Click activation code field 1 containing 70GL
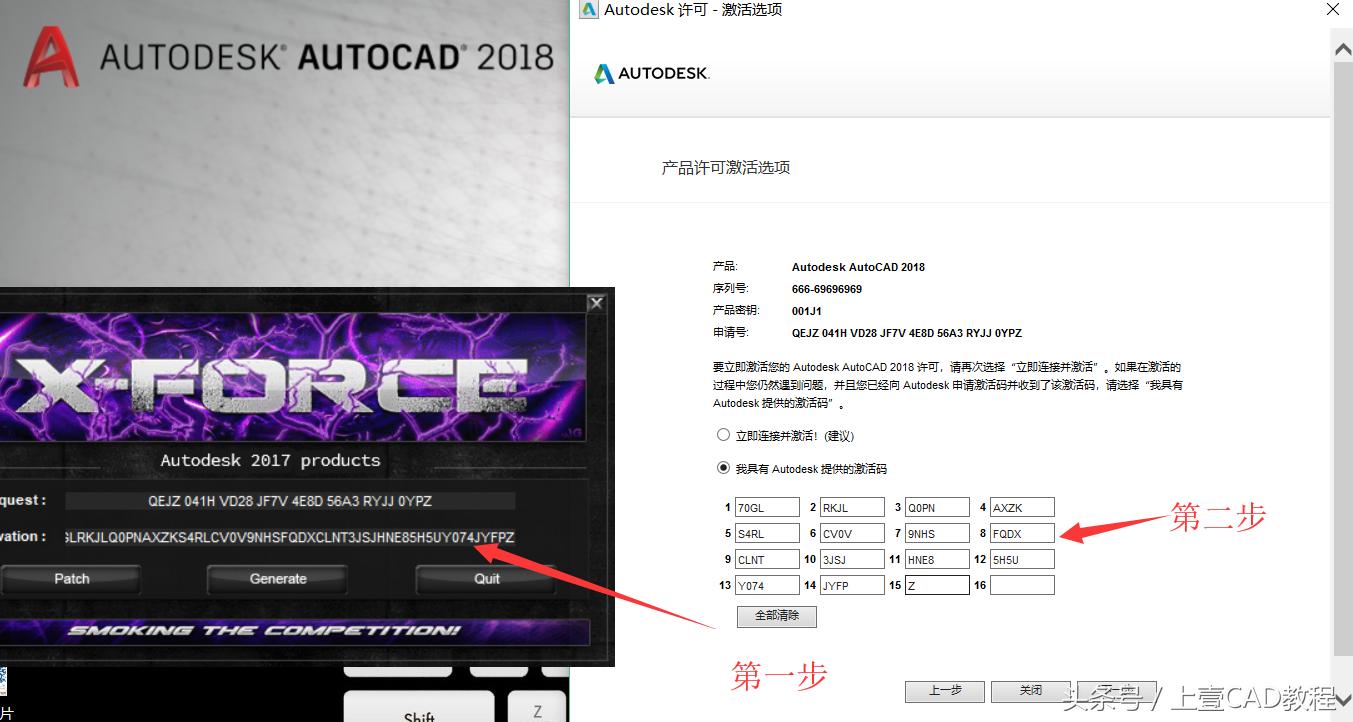Screen dimensions: 1353x722 pyautogui.click(x=767, y=507)
